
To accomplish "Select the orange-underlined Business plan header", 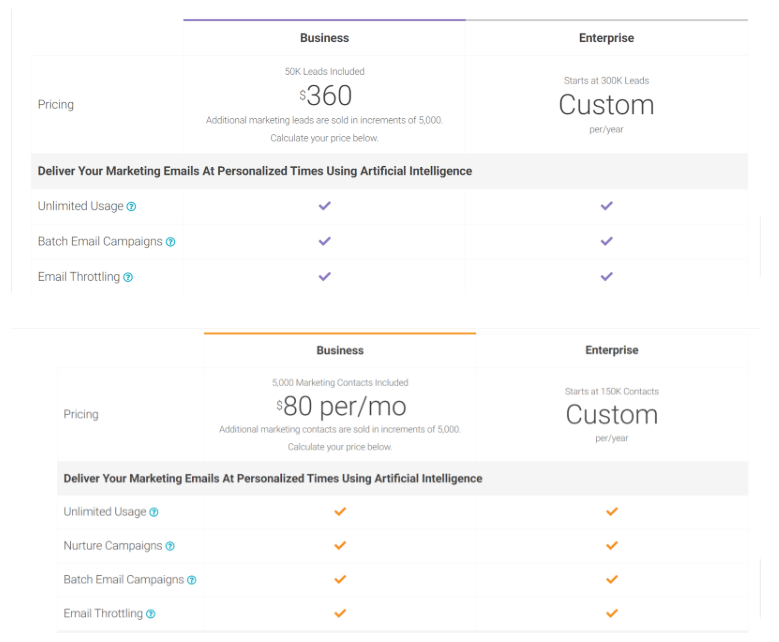I will [x=340, y=350].
